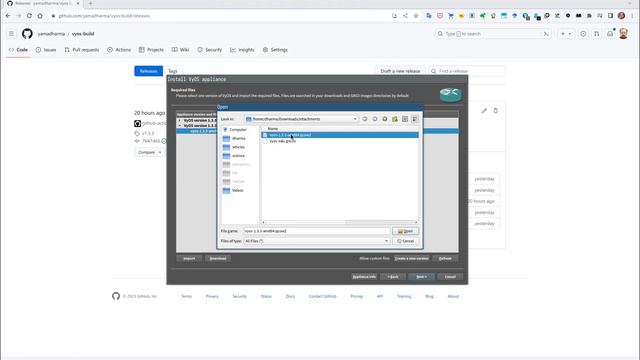
Task: Click the File name input field
Action: tap(316, 231)
